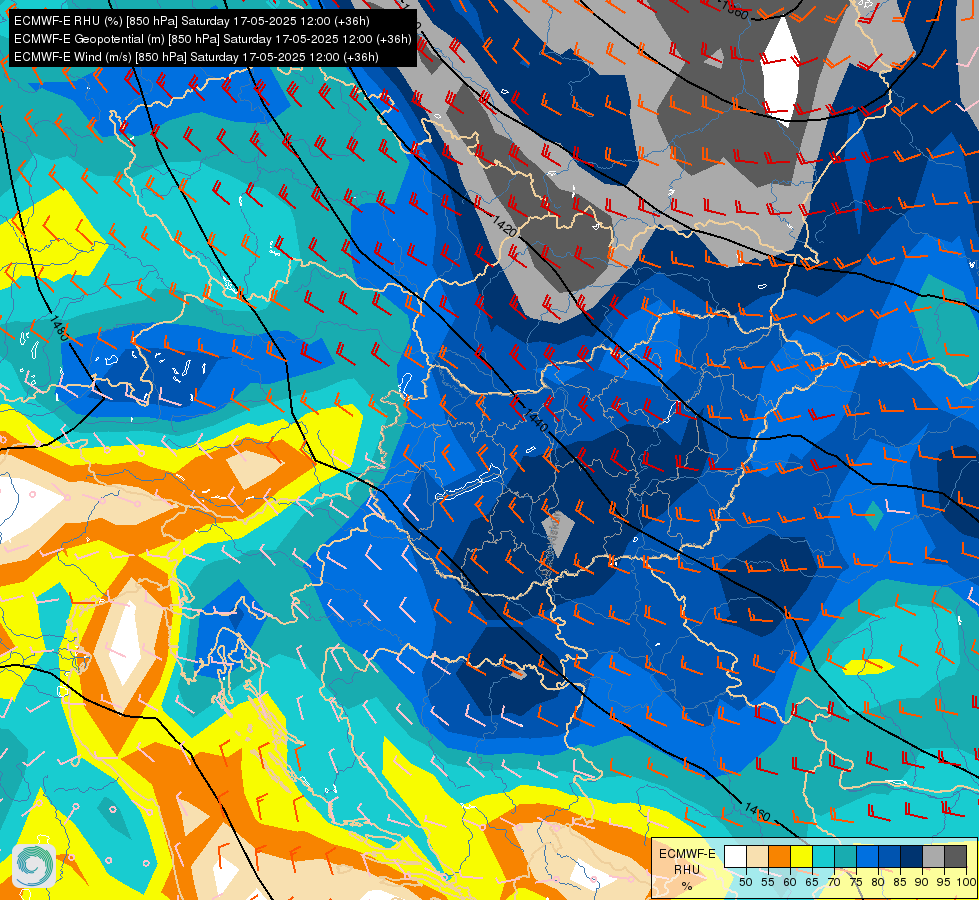Click the legend scale value '90'
Image resolution: width=979 pixels, height=900 pixels.
click(x=922, y=883)
